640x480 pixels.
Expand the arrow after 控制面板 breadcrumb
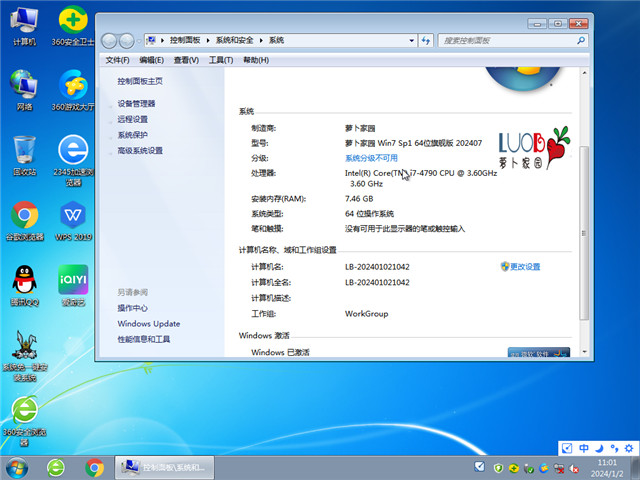coord(208,40)
